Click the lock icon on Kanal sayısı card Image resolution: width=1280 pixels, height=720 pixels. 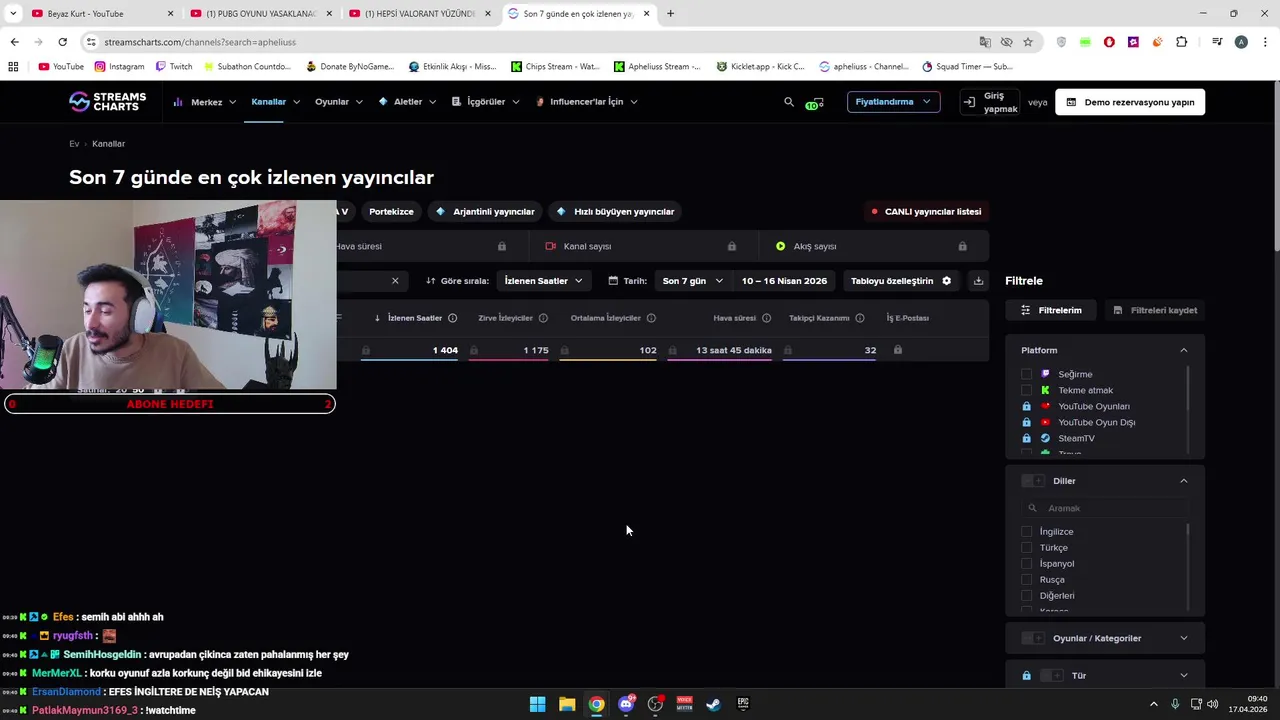pos(732,246)
